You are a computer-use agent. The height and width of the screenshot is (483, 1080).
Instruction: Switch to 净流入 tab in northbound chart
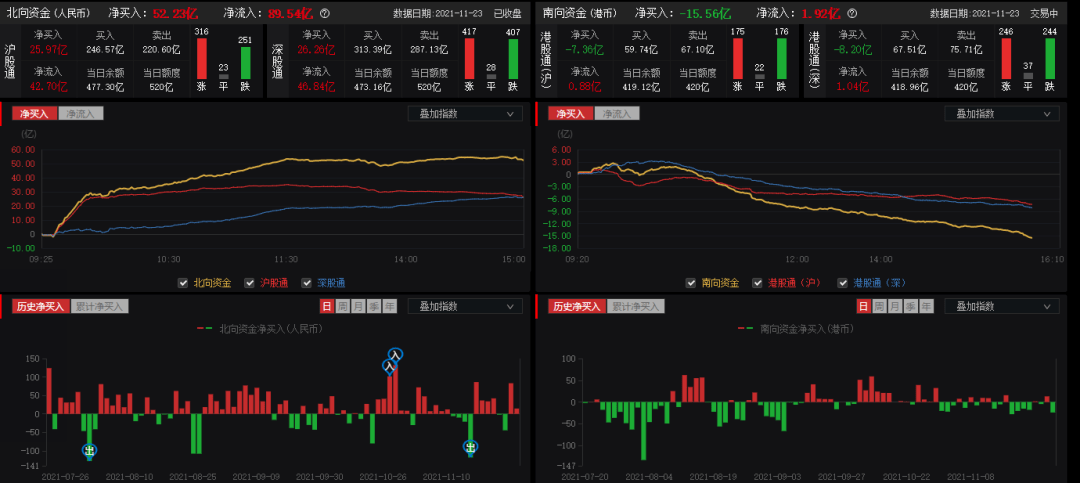tap(79, 114)
